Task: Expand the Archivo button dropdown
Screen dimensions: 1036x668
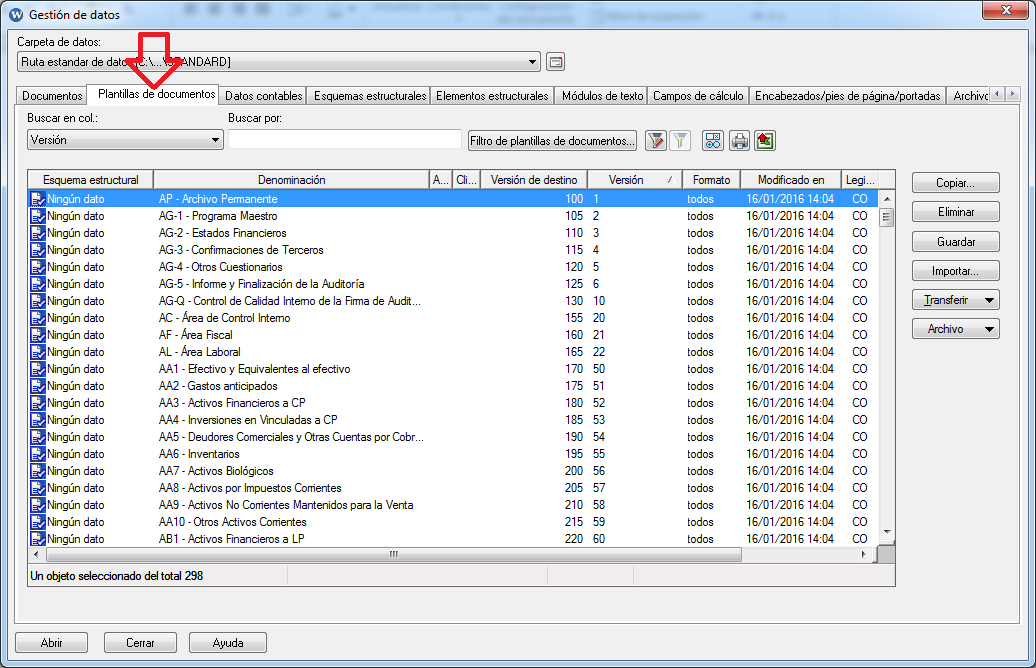Action: point(989,329)
